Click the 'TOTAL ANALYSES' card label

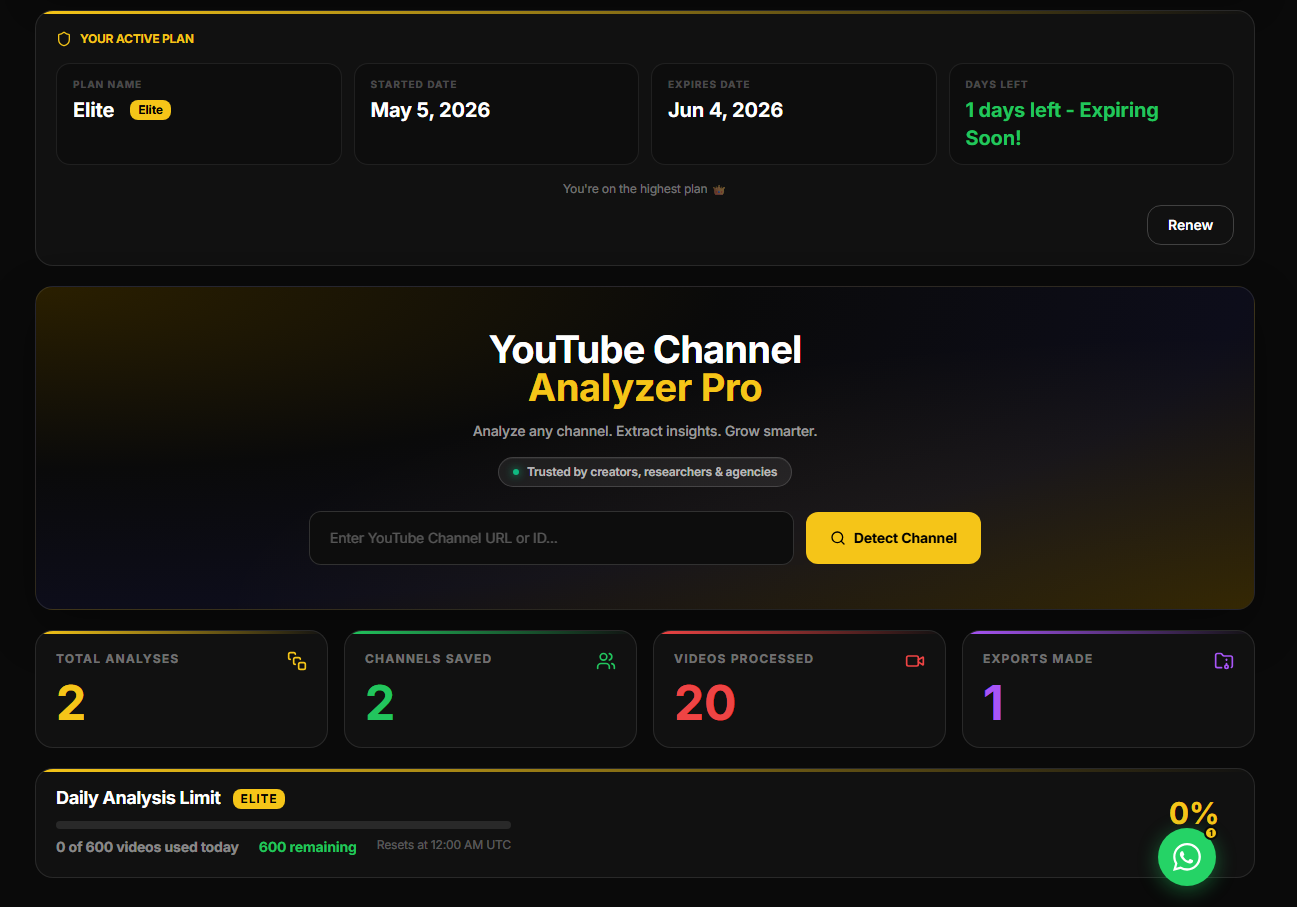pos(117,659)
